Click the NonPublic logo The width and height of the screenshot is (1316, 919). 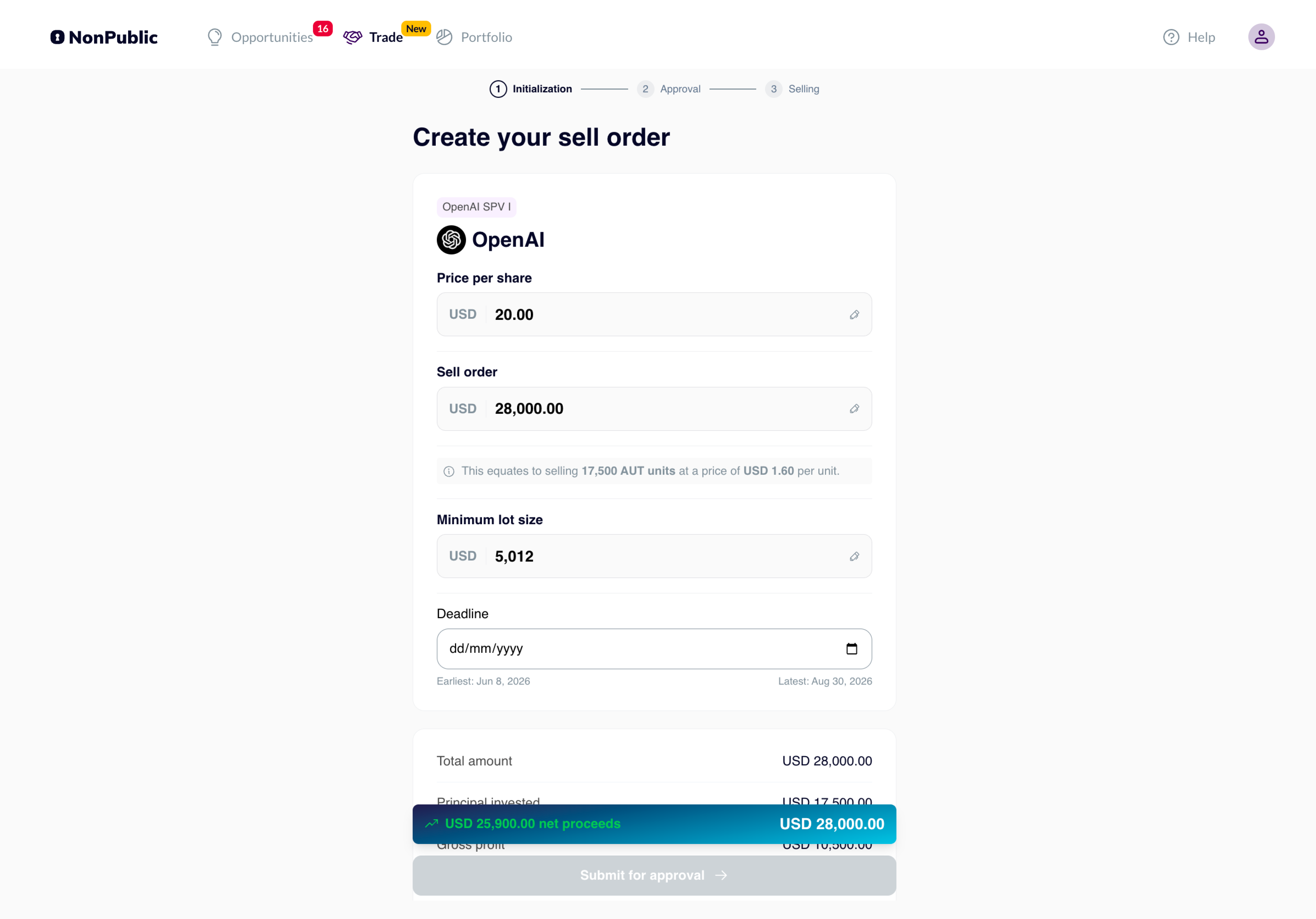pos(104,37)
